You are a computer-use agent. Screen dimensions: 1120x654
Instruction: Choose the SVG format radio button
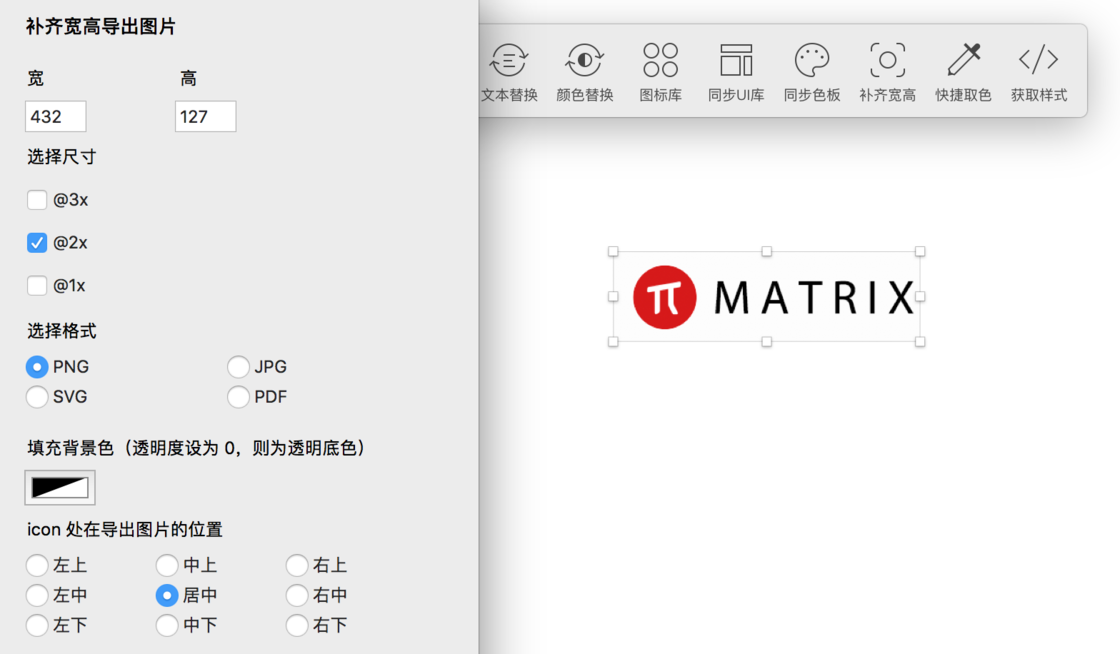click(x=37, y=397)
